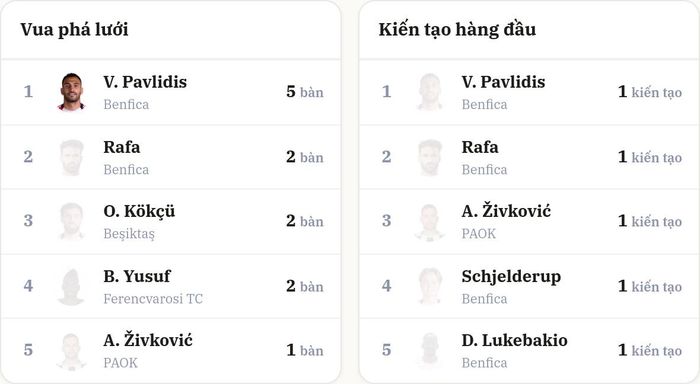700x384 pixels.
Task: Click the Vua phá lưới heading
Action: coord(74,29)
